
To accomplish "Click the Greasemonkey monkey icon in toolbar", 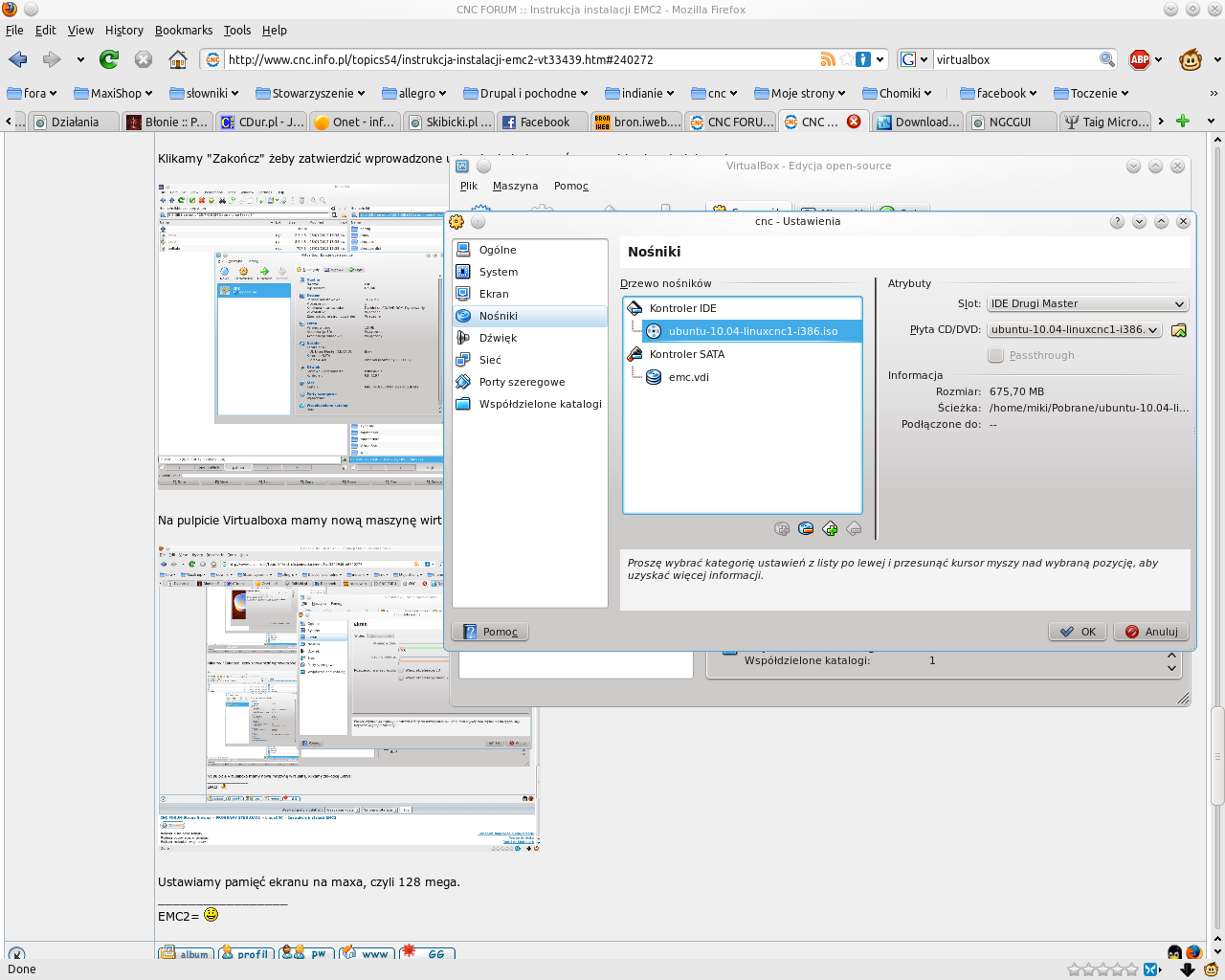I will (1191, 59).
